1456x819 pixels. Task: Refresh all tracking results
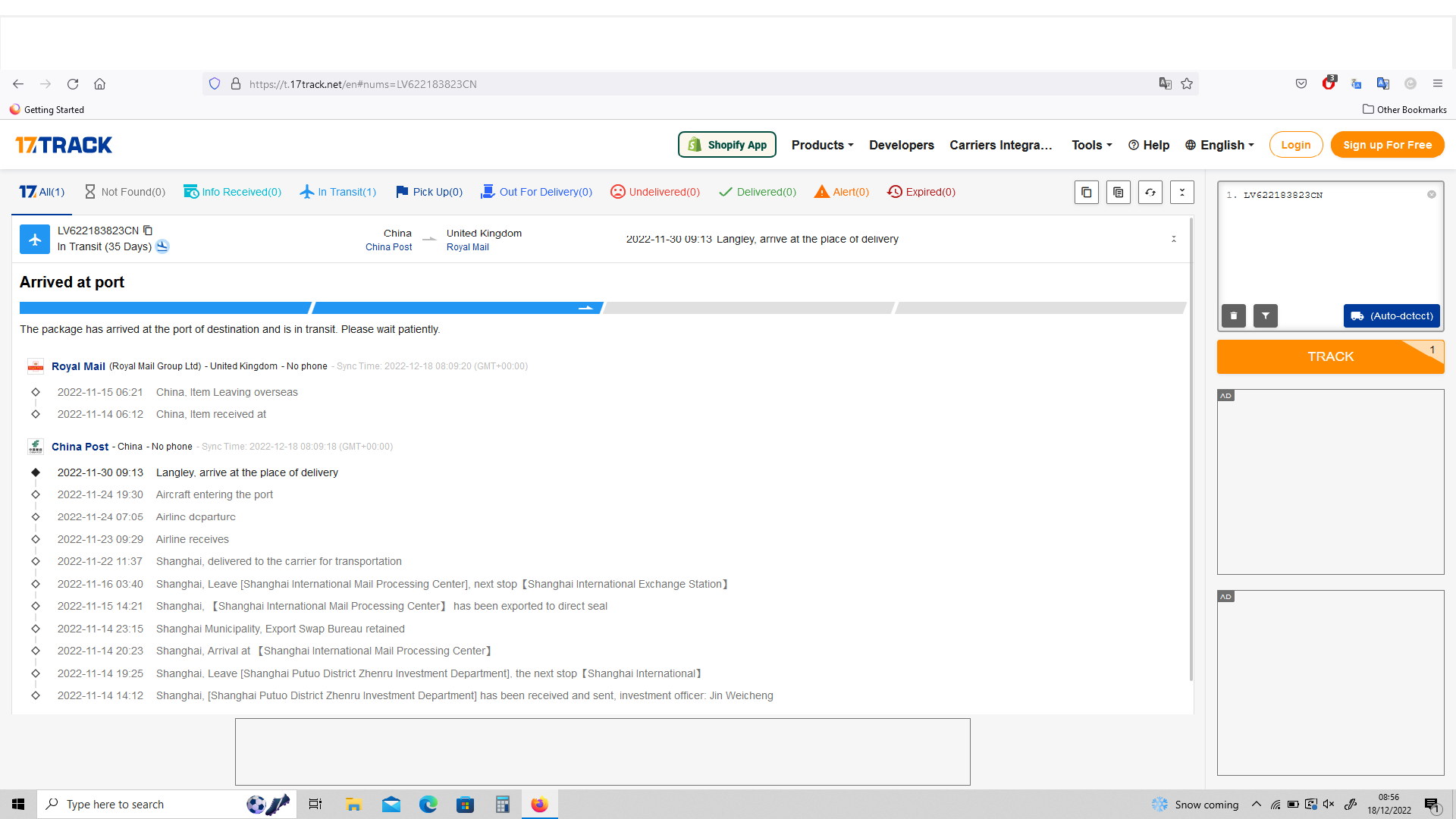click(1150, 192)
